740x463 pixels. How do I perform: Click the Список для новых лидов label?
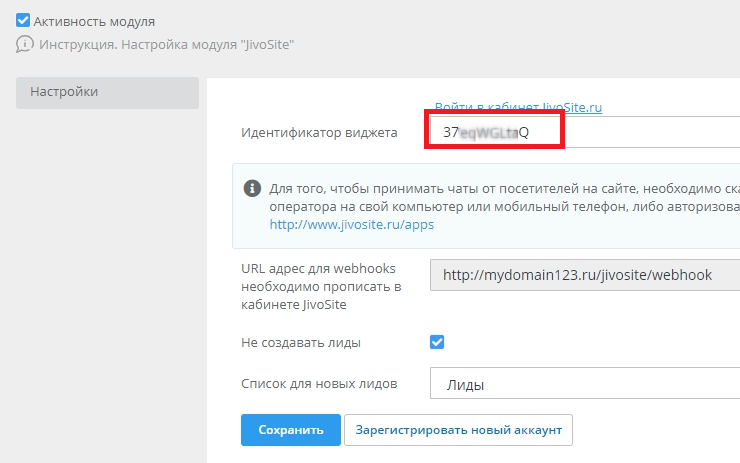pyautogui.click(x=320, y=384)
